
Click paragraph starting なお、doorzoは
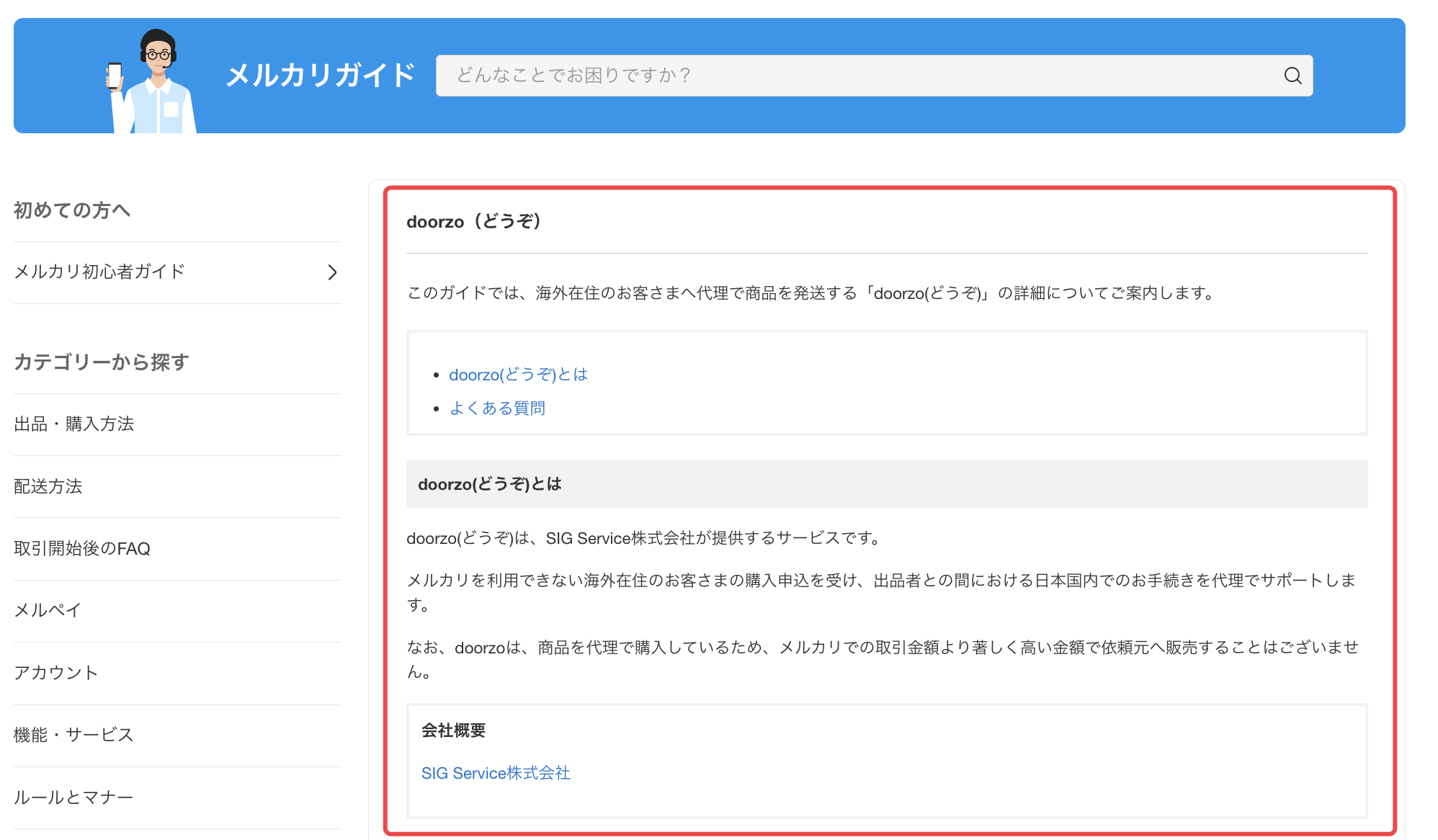tap(883, 659)
